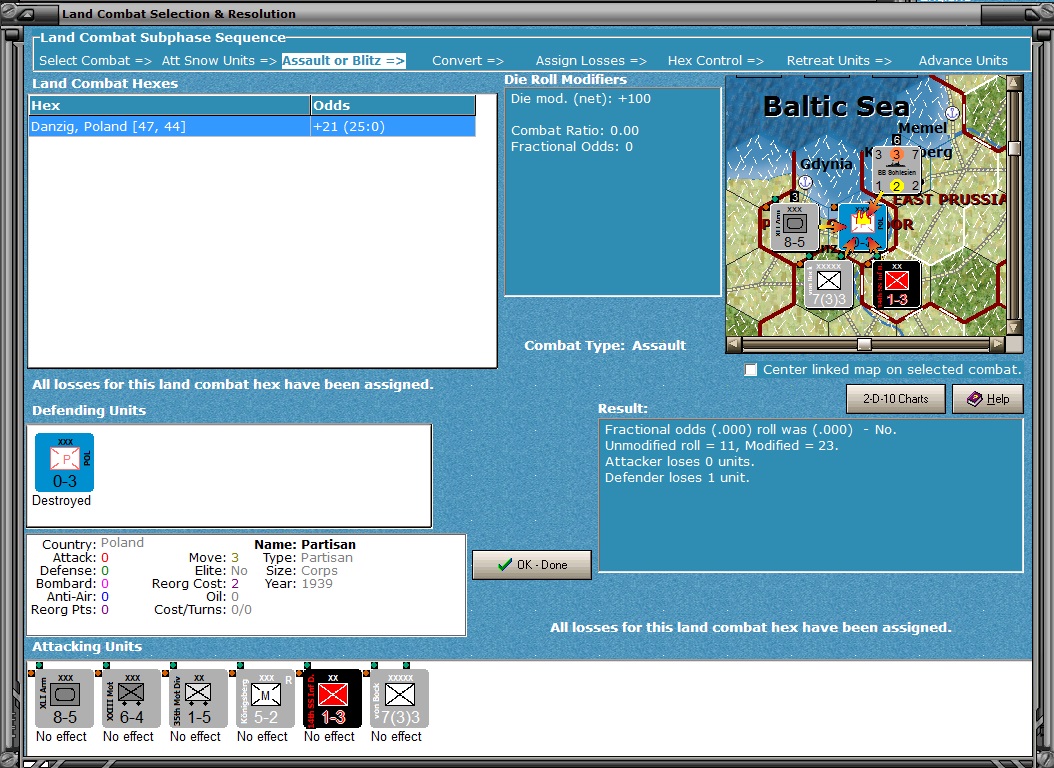
Task: Click the Assign Losses subphase label
Action: coord(591,60)
